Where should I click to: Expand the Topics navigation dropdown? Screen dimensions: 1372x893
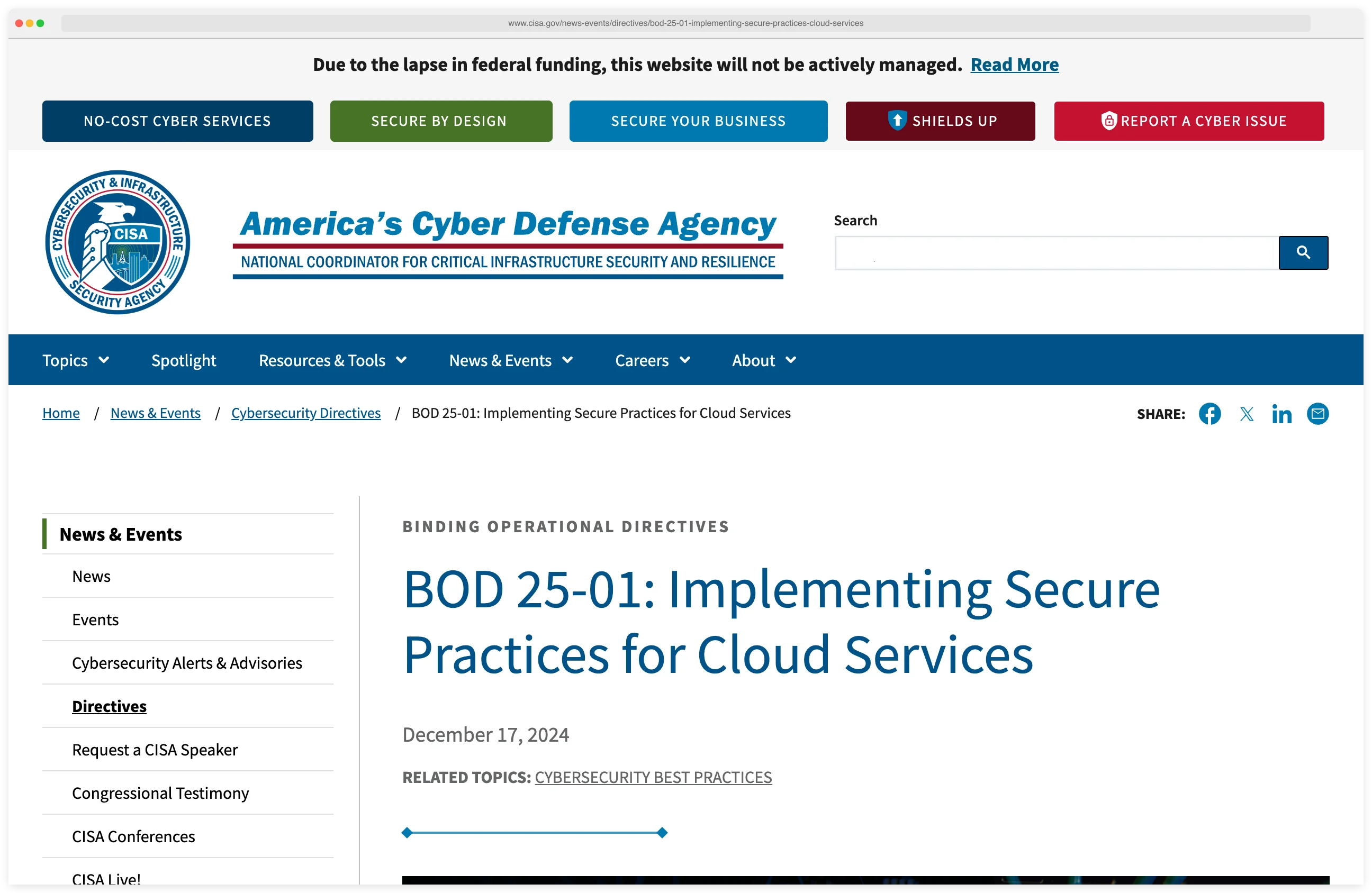point(76,360)
